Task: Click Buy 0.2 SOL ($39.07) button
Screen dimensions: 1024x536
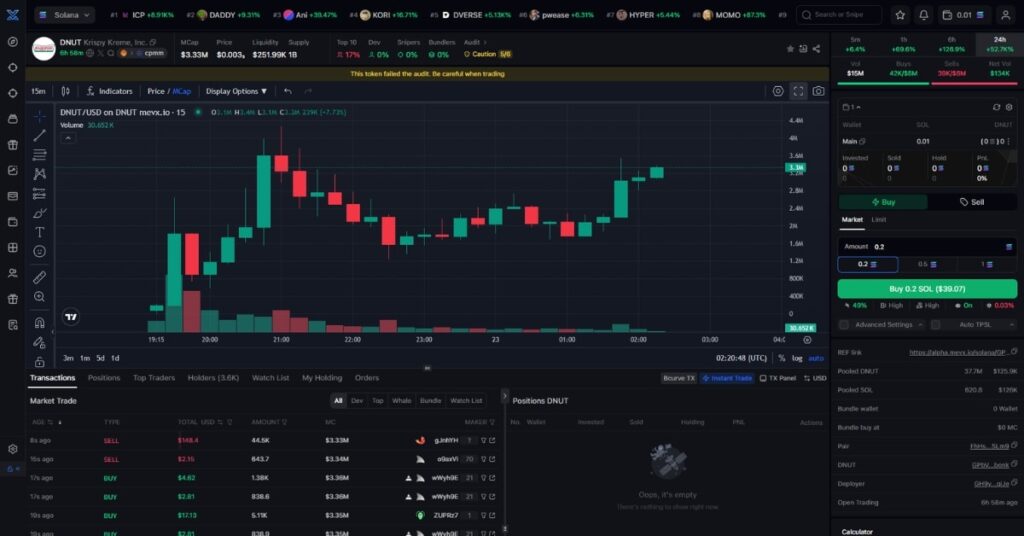Action: pyautogui.click(x=927, y=289)
